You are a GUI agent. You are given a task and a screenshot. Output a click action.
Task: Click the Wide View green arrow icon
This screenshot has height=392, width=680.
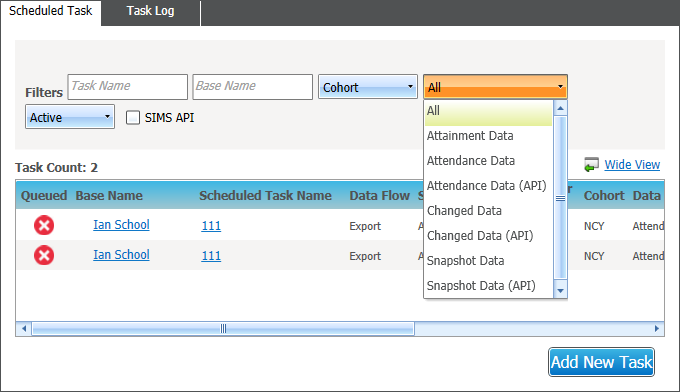tap(591, 165)
